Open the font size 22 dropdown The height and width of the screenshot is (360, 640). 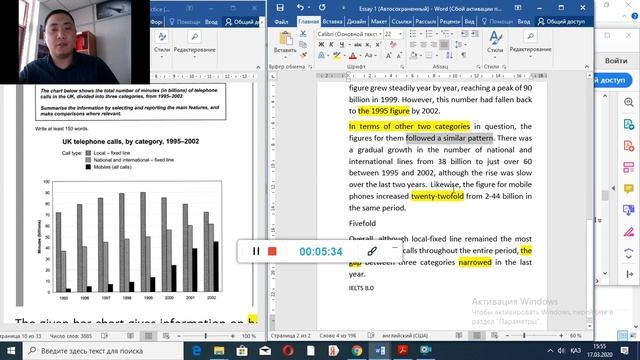400,34
